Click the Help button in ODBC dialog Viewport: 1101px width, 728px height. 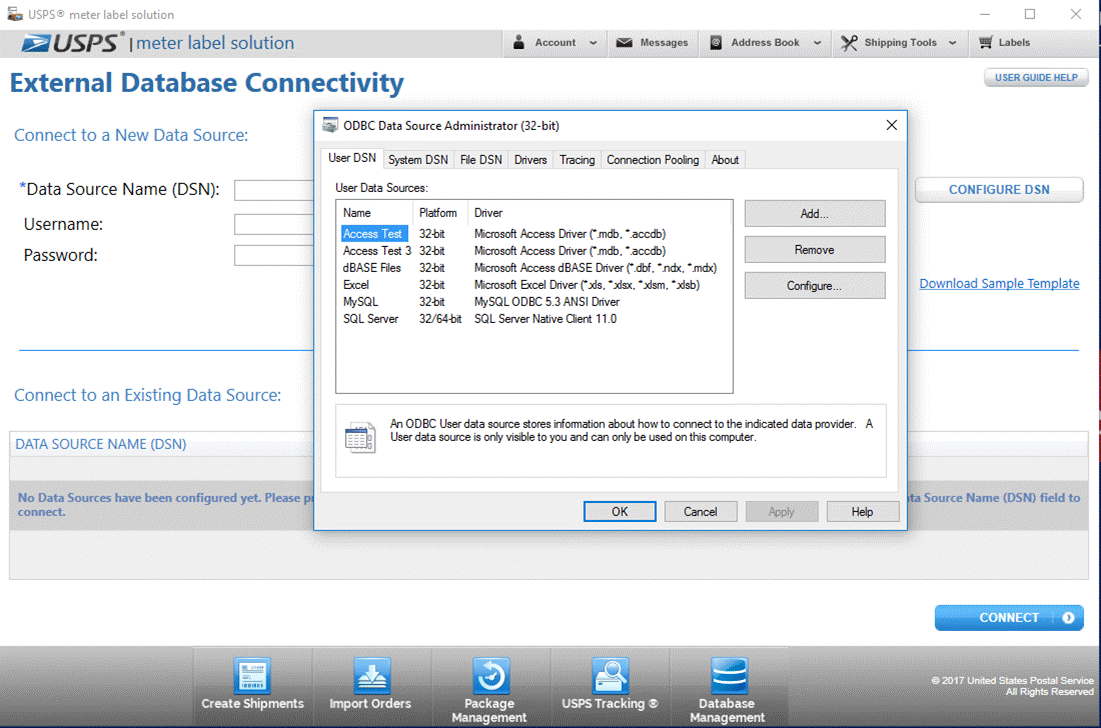click(862, 512)
